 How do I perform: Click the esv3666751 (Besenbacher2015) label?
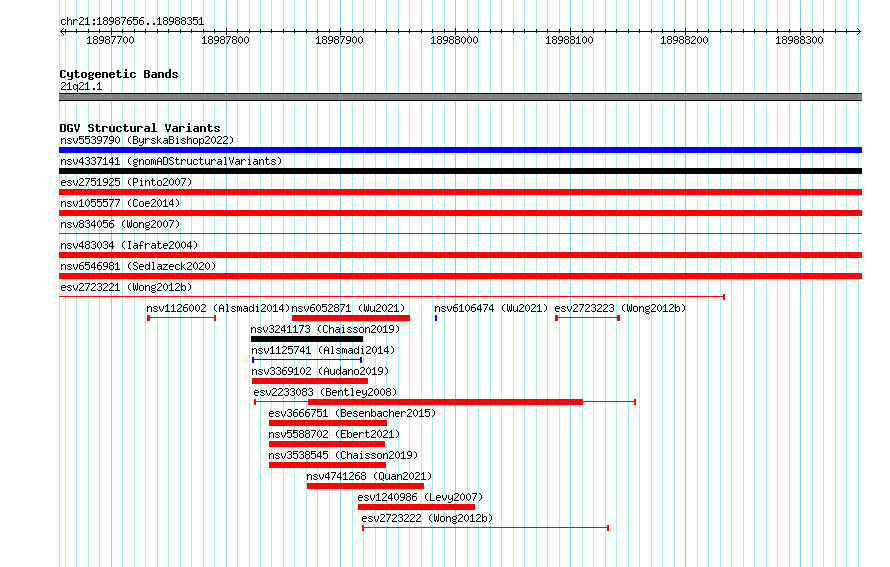coord(352,413)
